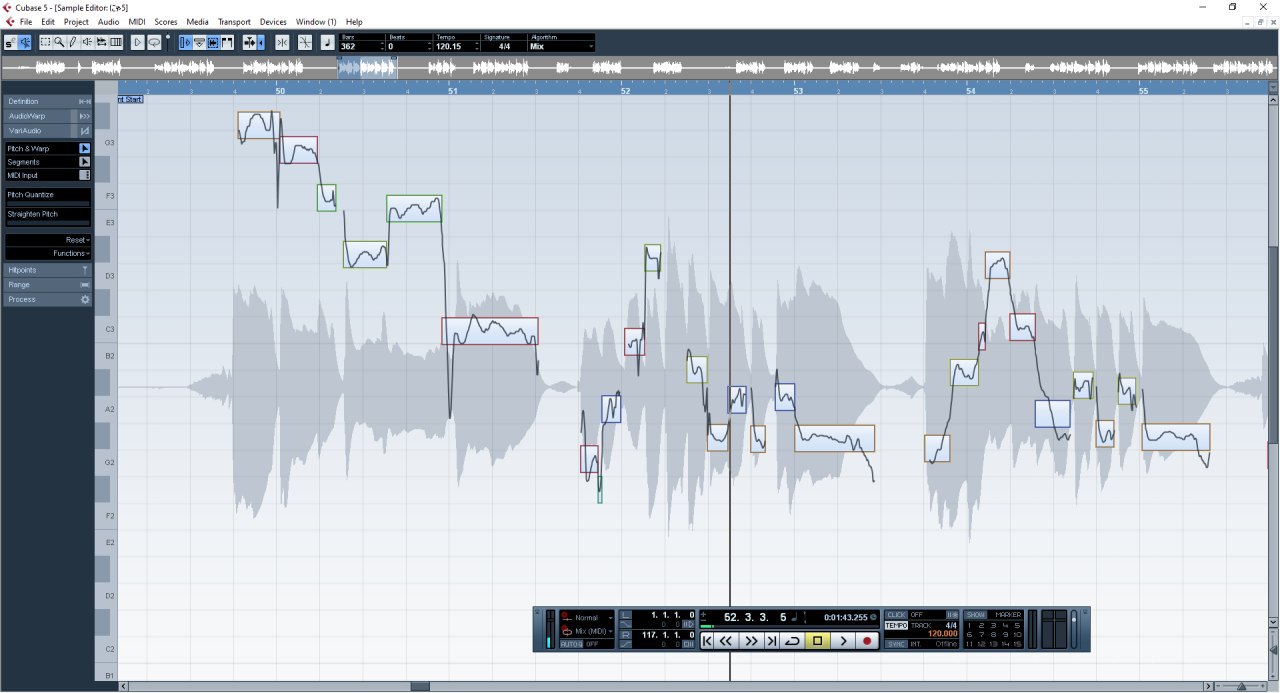Toggle the Audition Loop icon

pos(154,43)
